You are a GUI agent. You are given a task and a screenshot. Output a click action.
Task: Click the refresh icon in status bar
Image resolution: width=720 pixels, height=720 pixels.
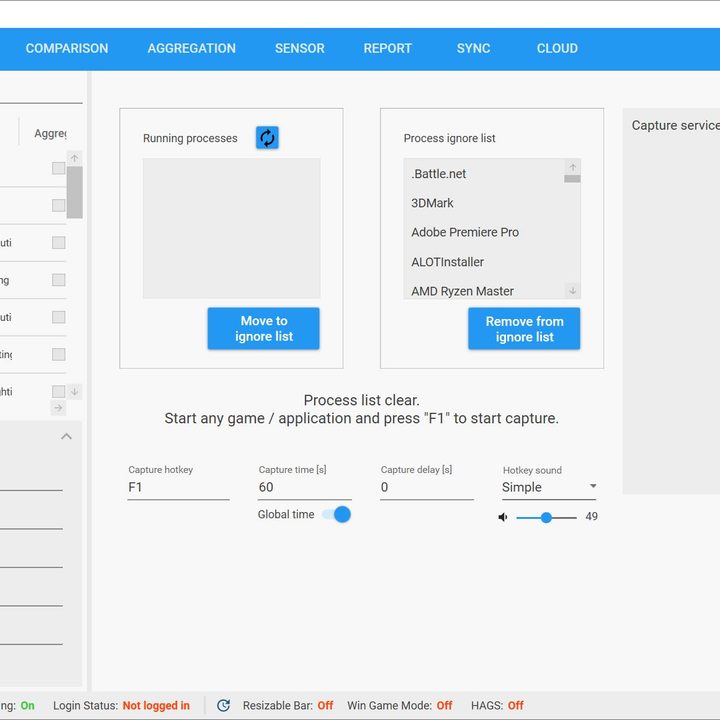[223, 705]
